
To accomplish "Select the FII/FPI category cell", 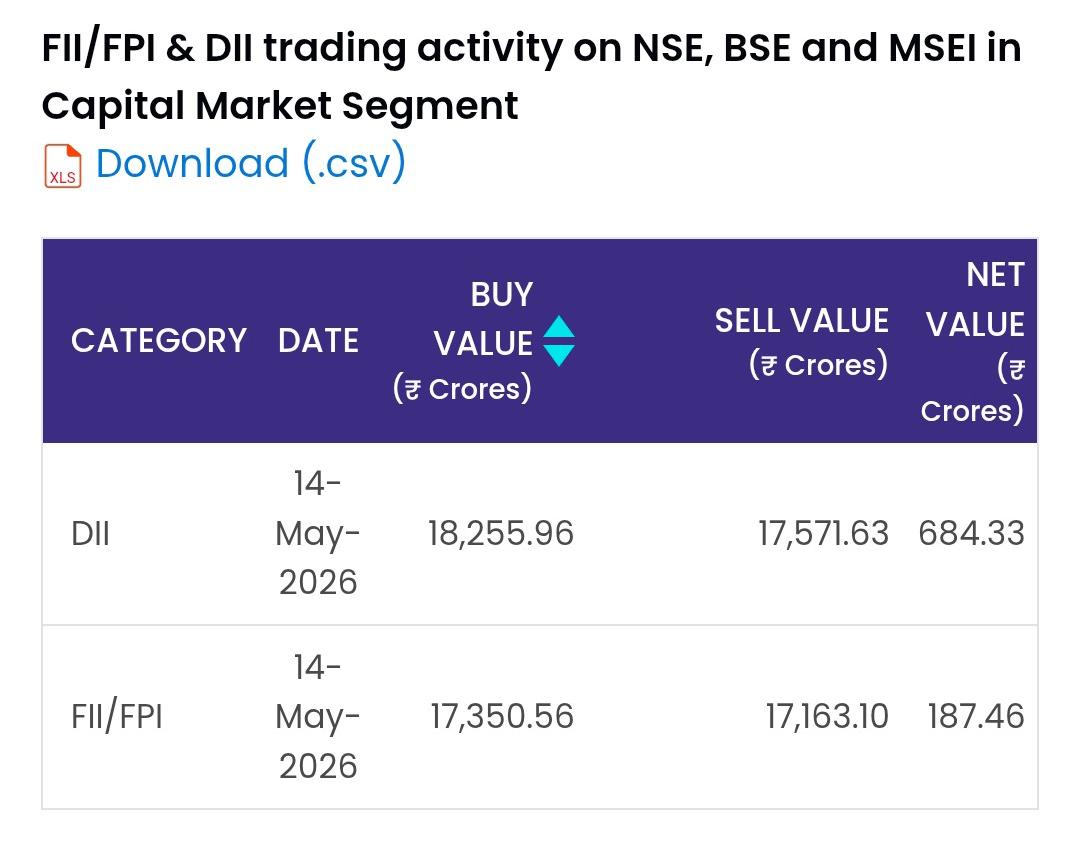I will 117,717.
